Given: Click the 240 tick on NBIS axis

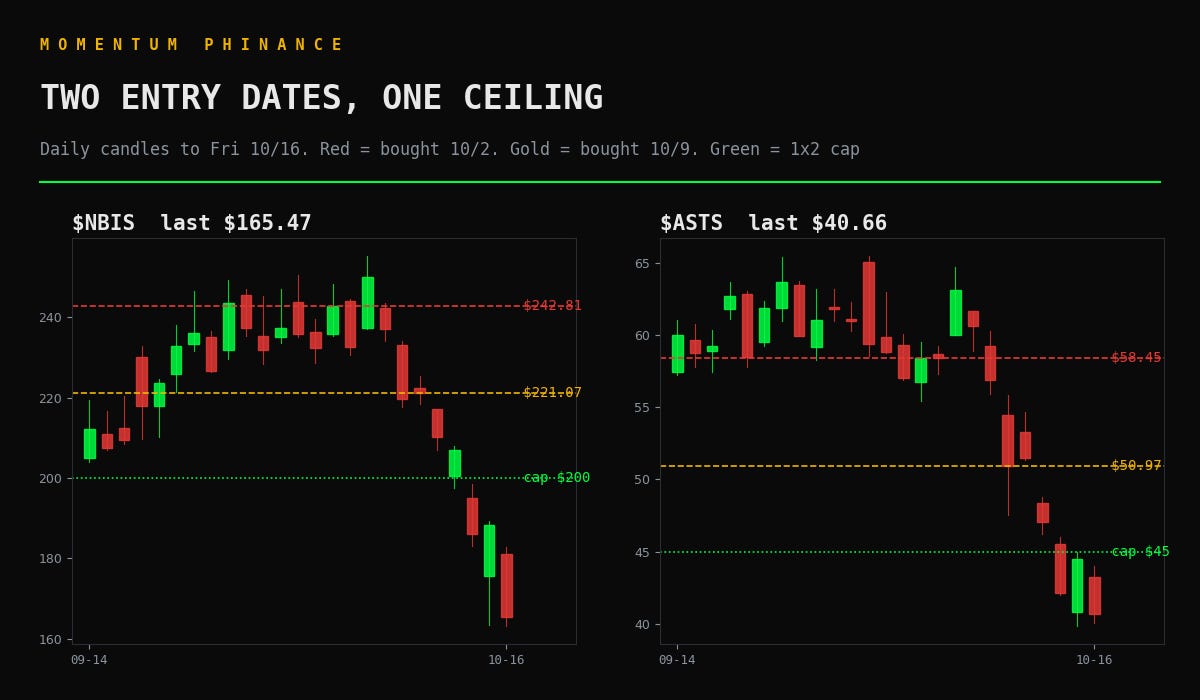Looking at the screenshot, I should point(50,318).
